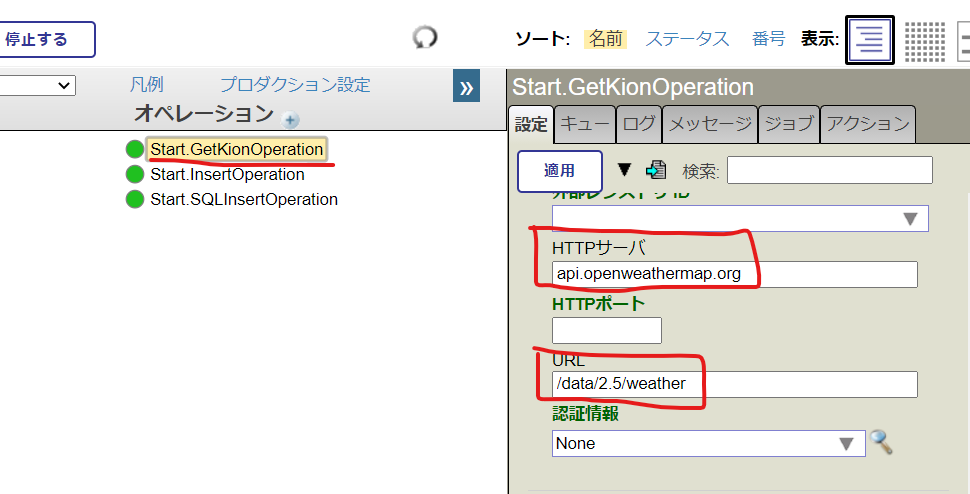Image resolution: width=970 pixels, height=494 pixels.
Task: Open the category select box at left
Action: [x=38, y=86]
